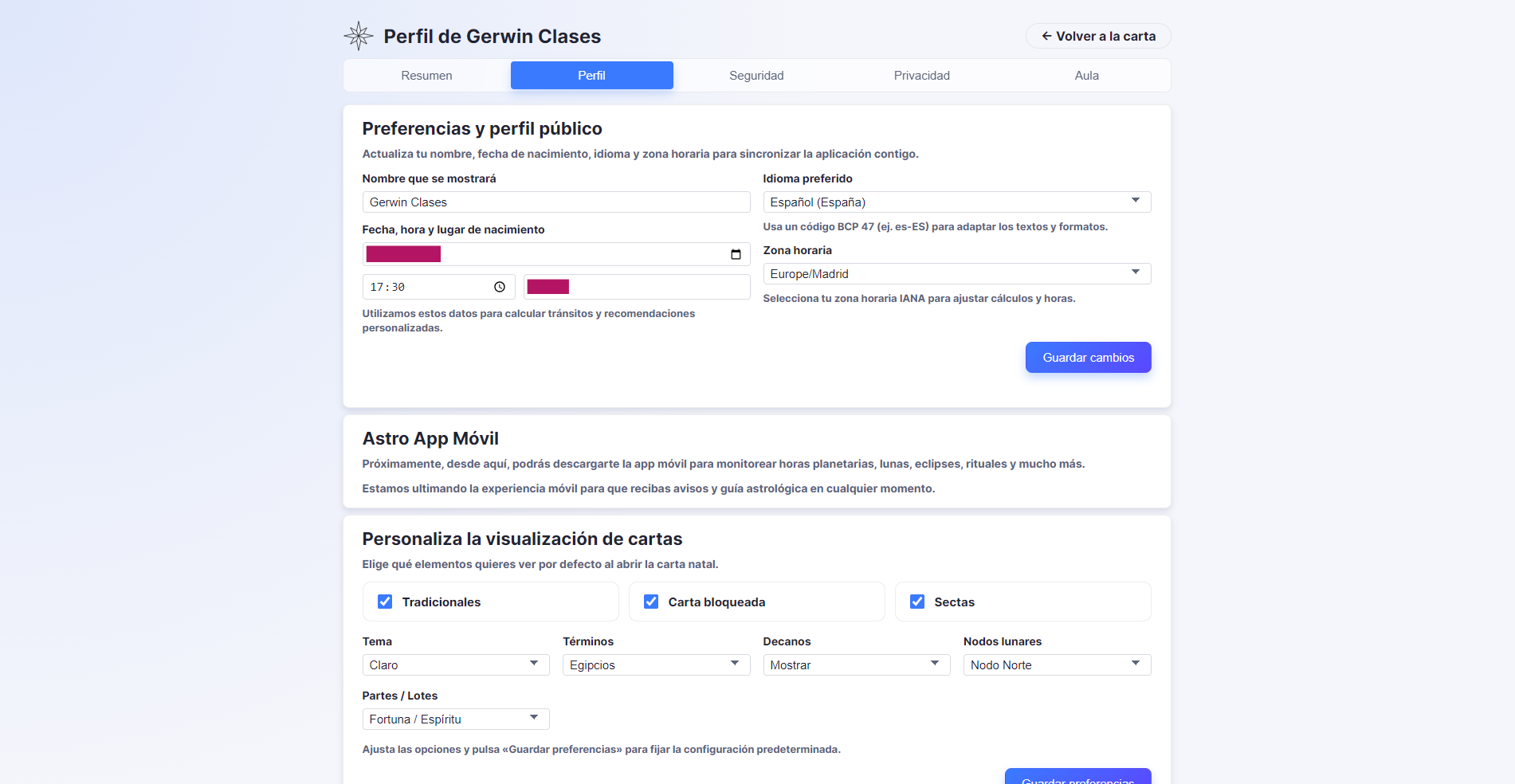Go to the Privacidad tab
The width and height of the screenshot is (1515, 784).
pos(921,76)
